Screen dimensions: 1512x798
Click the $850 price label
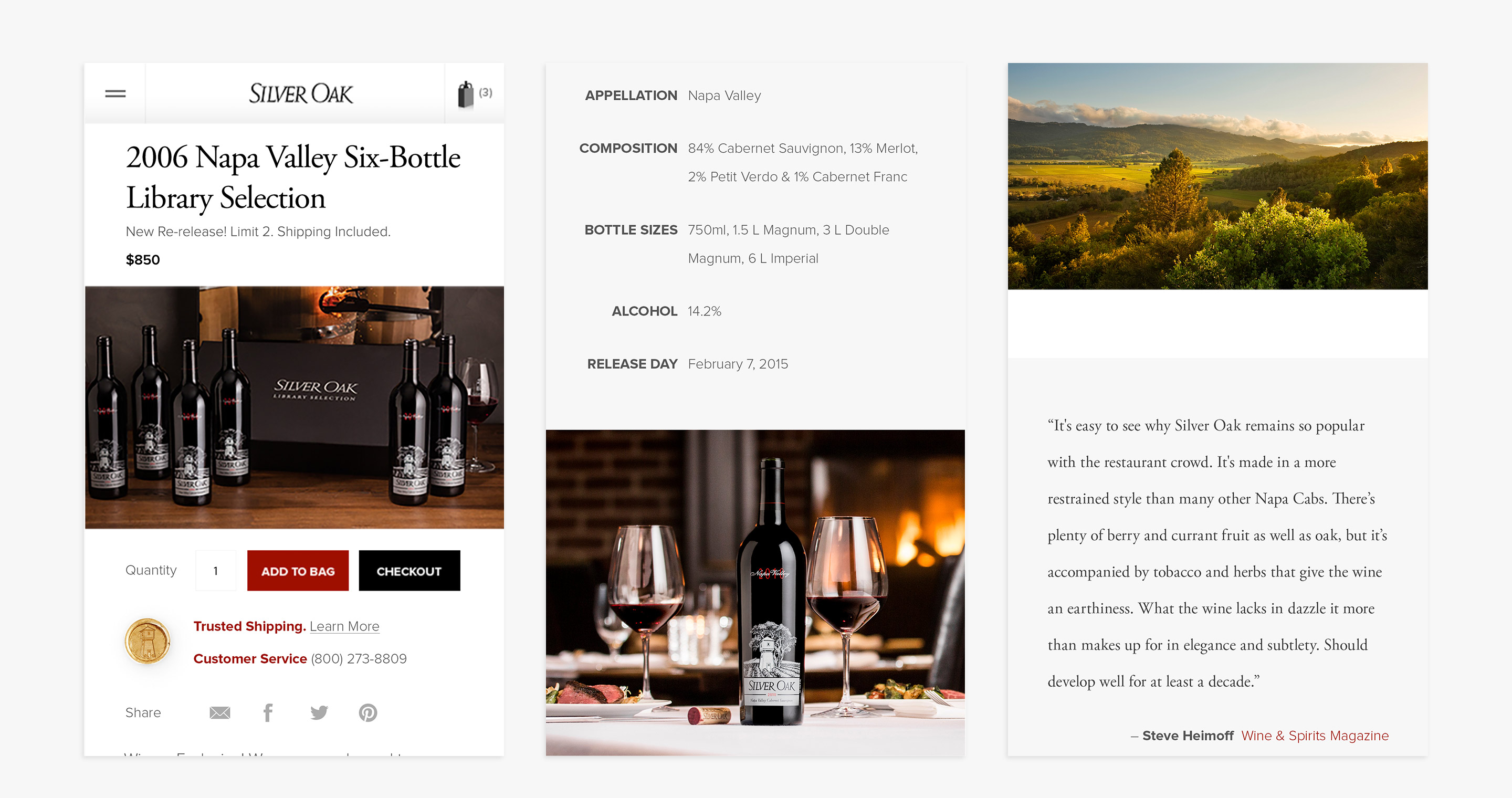143,259
